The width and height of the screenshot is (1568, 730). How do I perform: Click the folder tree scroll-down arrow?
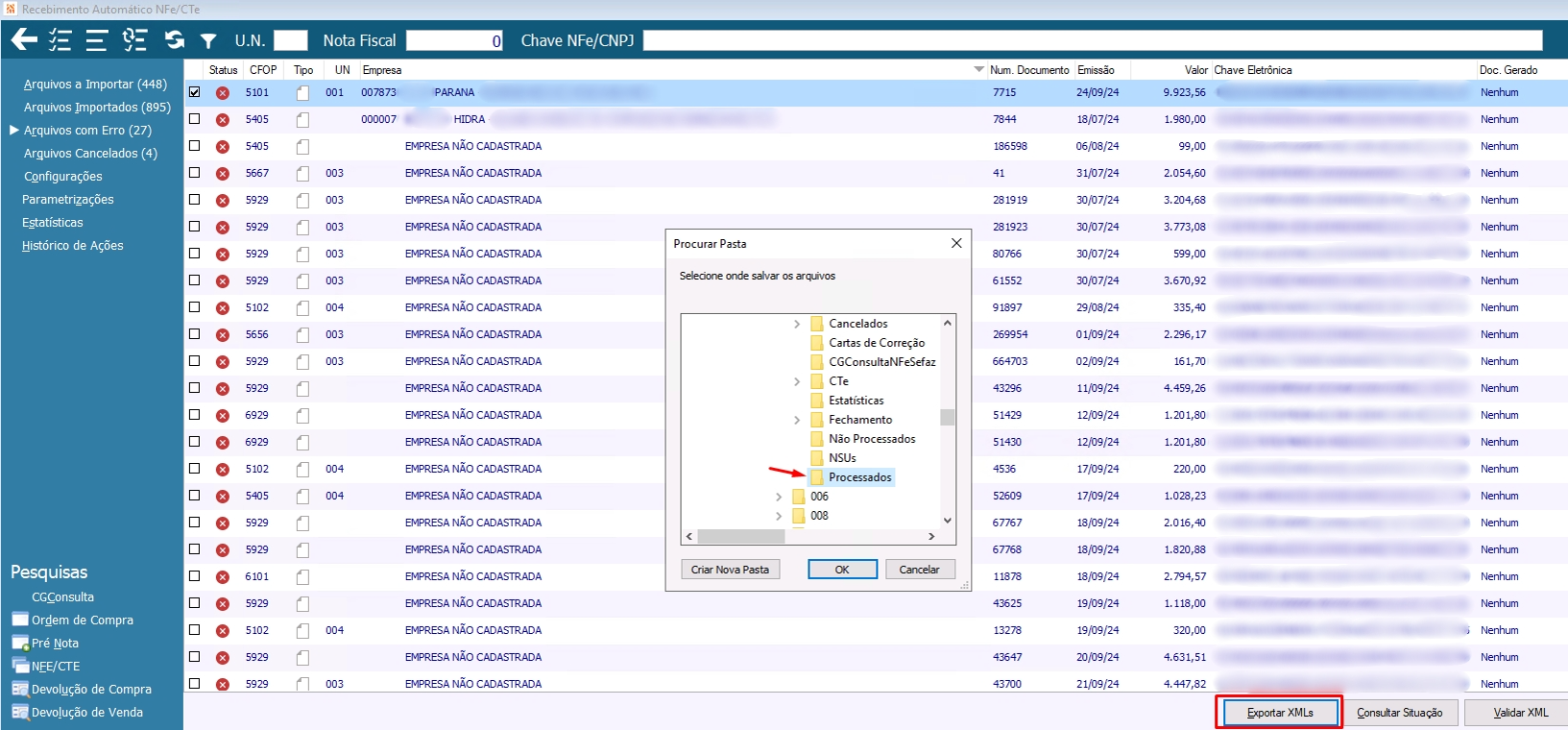point(948,521)
